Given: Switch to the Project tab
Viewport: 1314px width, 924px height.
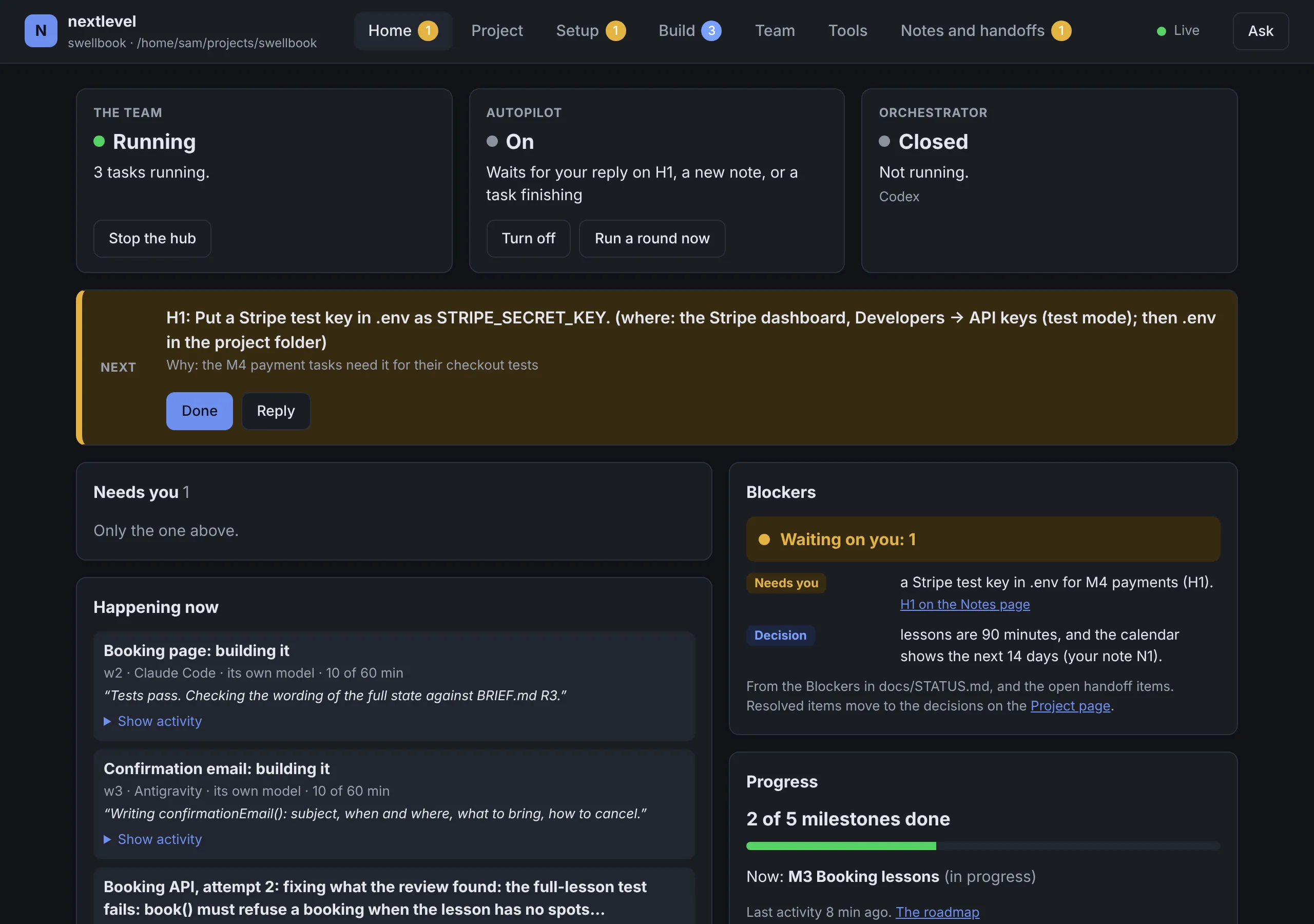Looking at the screenshot, I should pos(497,31).
